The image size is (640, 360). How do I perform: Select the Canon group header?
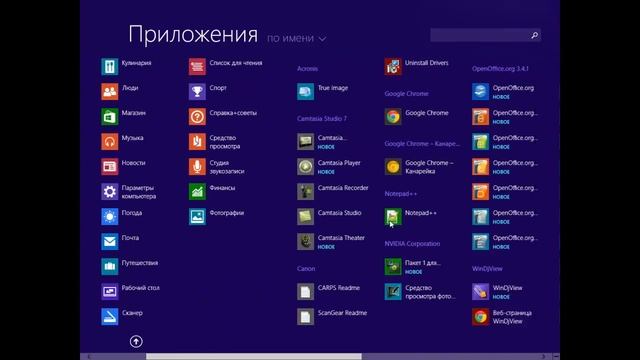click(306, 269)
